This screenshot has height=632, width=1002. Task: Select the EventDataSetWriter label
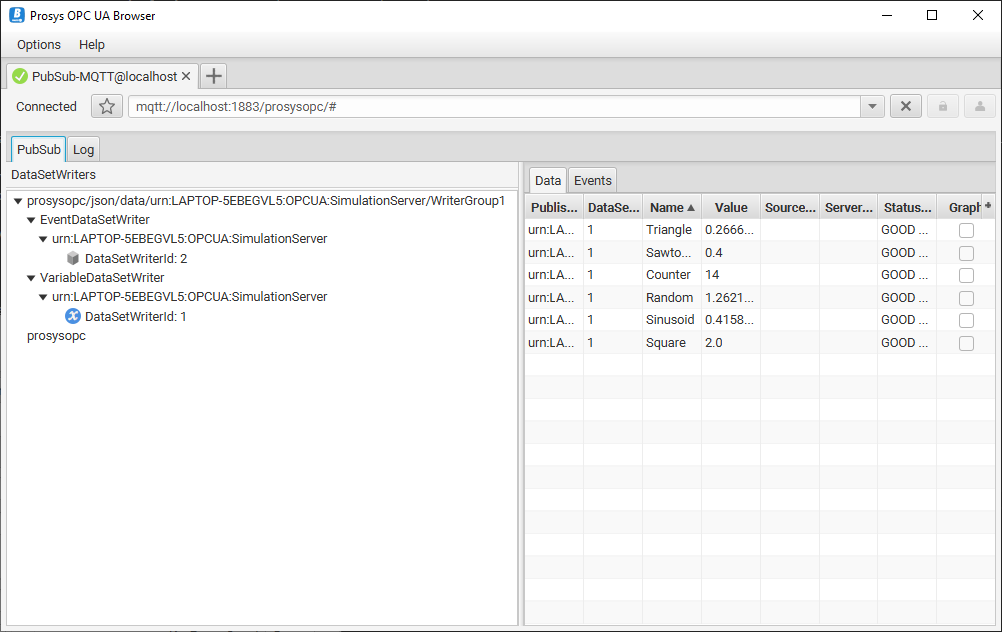(95, 220)
